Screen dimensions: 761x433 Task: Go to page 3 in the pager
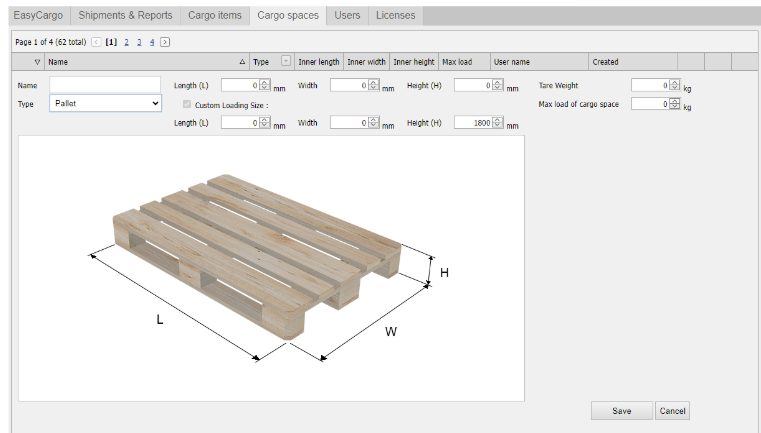[139, 42]
